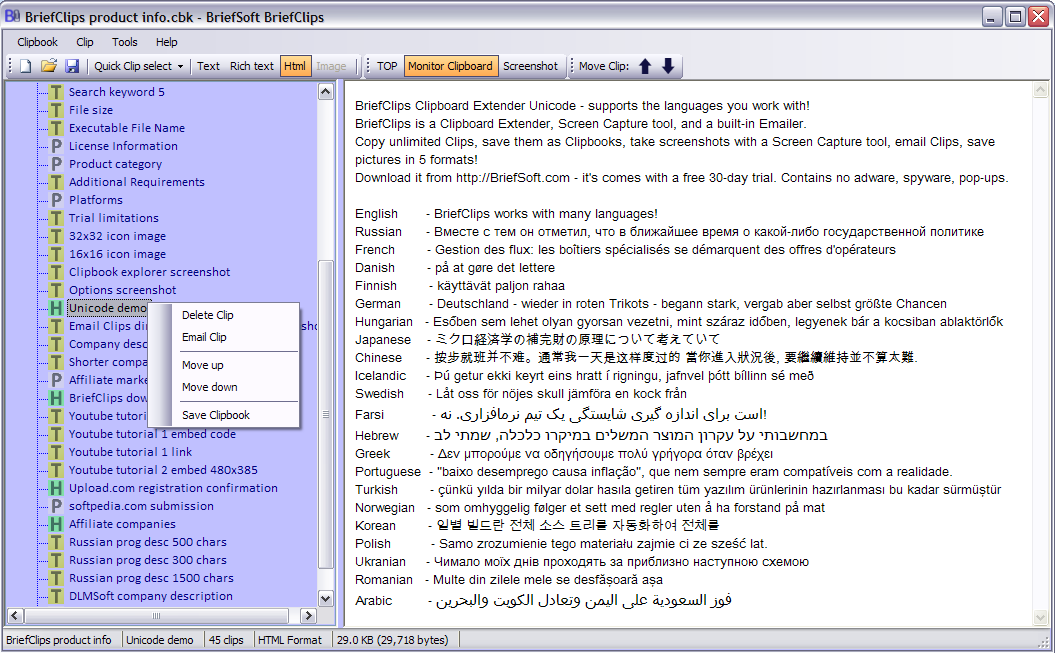Click the clip list horizontal scroll left arrow

pyautogui.click(x=15, y=615)
